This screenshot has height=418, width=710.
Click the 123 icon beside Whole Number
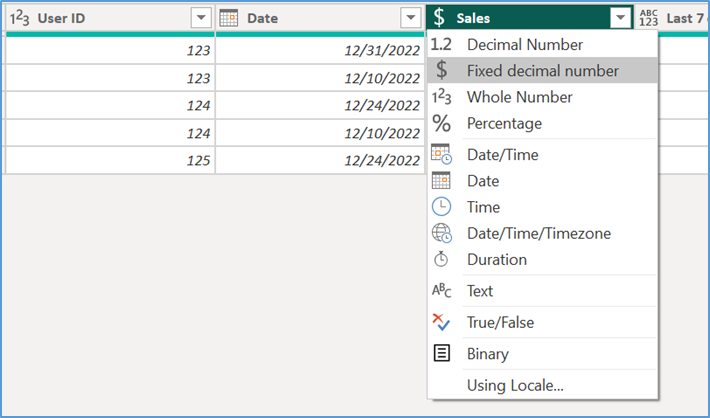coord(441,97)
